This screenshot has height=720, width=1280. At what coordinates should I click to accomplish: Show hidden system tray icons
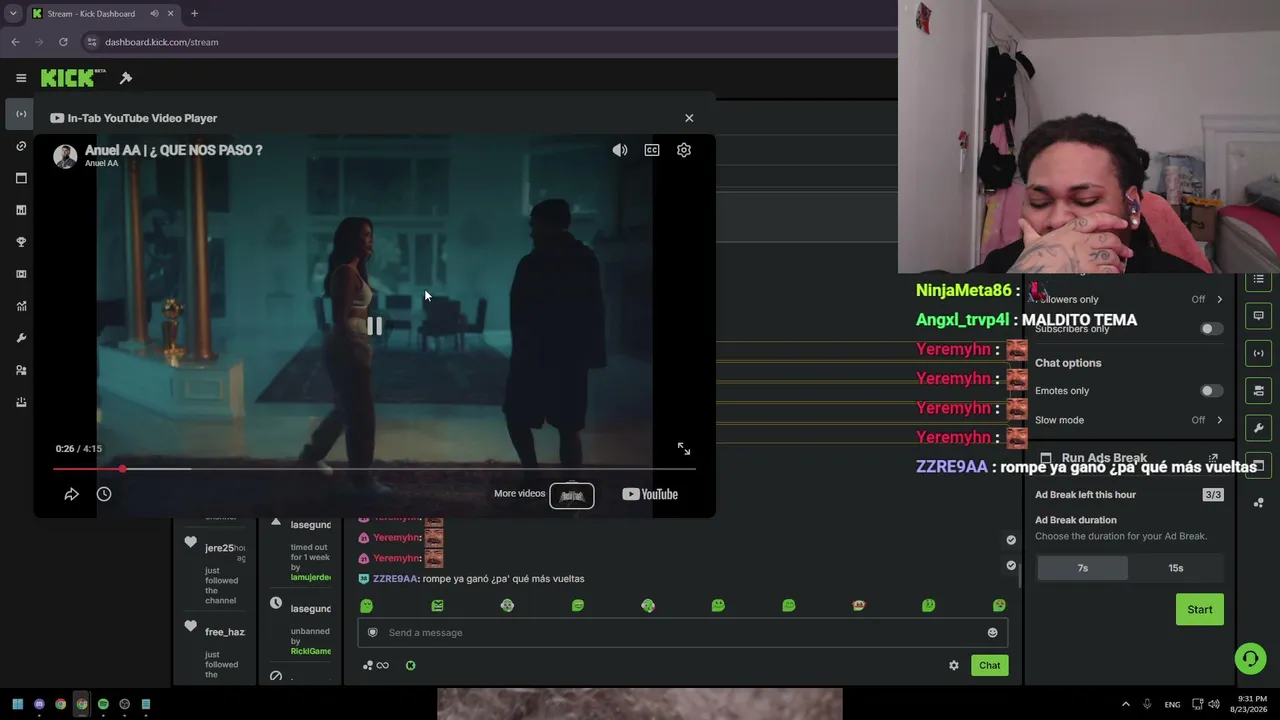point(1125,704)
